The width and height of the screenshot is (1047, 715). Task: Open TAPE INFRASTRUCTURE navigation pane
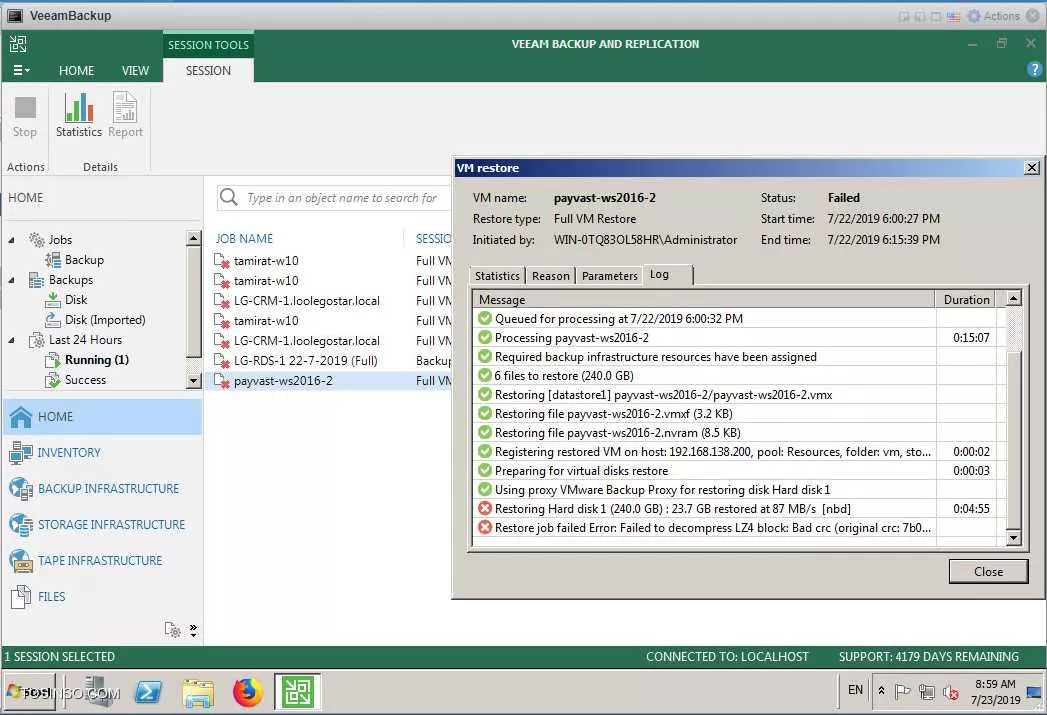tap(102, 561)
